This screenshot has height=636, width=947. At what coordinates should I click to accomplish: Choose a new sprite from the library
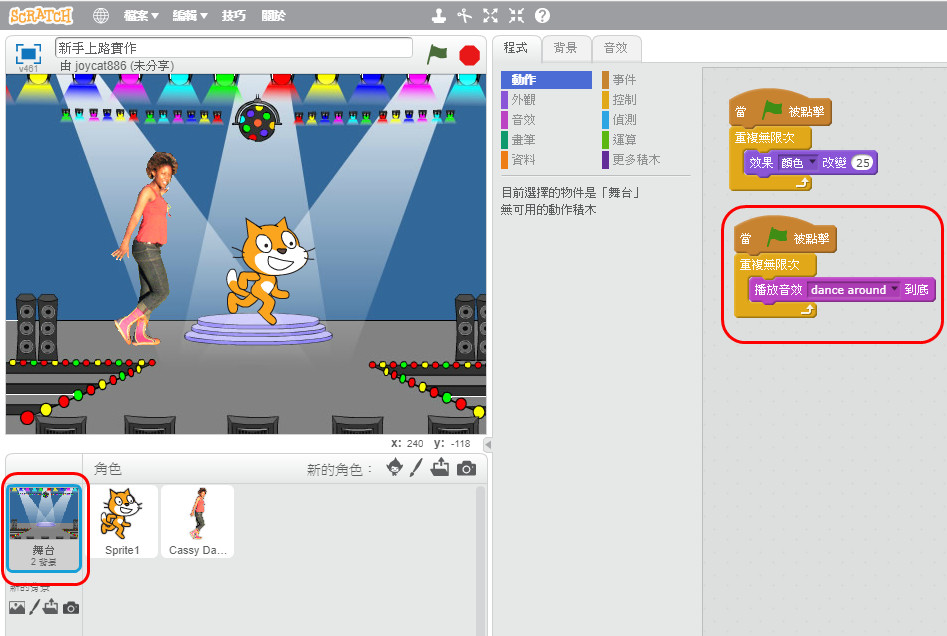[x=394, y=467]
